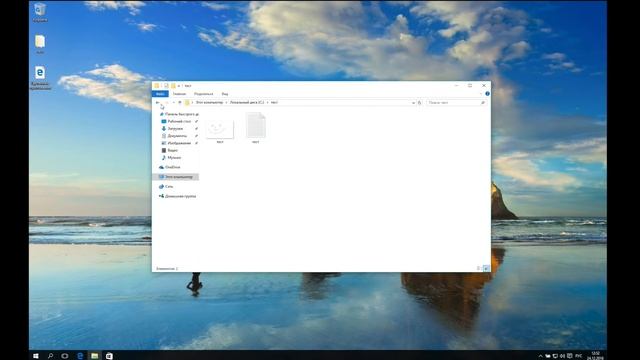Click the New folder icon in the title bar toolbar

173,86
